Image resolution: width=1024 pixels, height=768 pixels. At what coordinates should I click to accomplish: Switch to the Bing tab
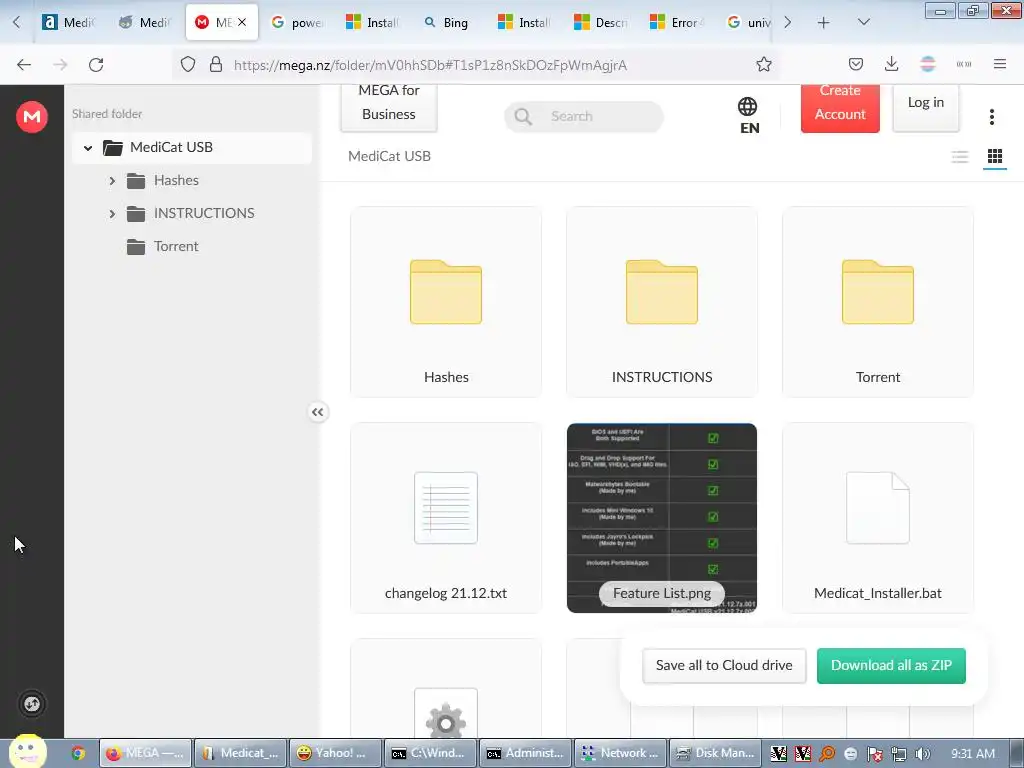pos(446,23)
